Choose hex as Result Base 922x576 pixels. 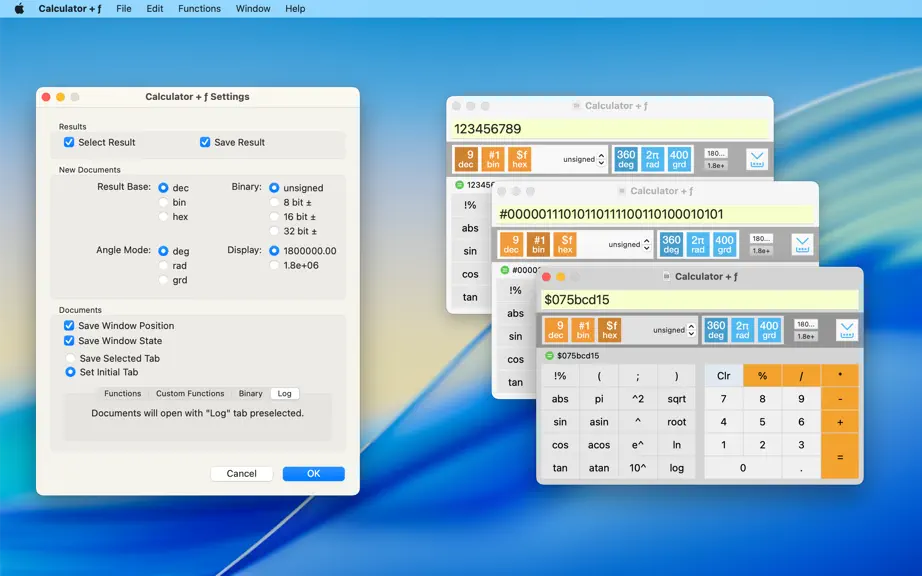click(x=163, y=217)
